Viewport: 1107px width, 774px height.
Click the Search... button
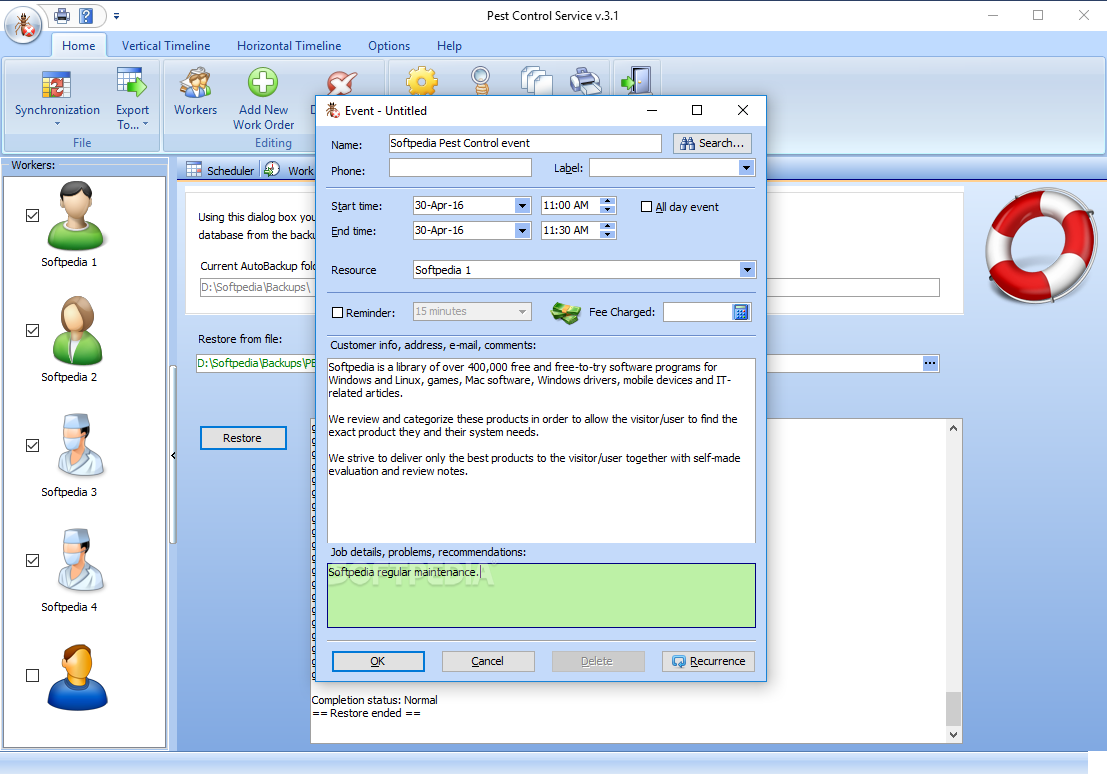point(712,143)
